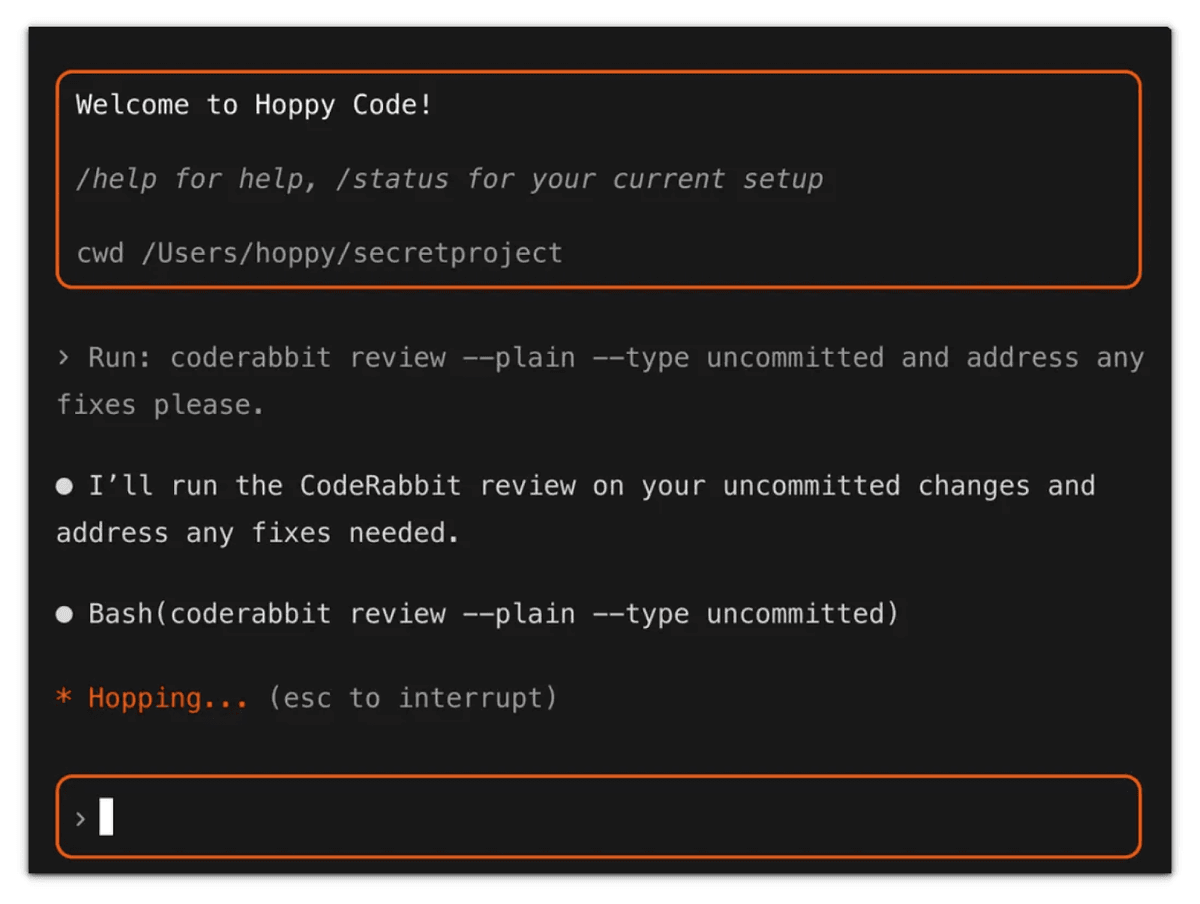Viewport: 1200px width, 904px height.
Task: Click the "fixes please." text in the user prompt
Action: pyautogui.click(x=160, y=405)
